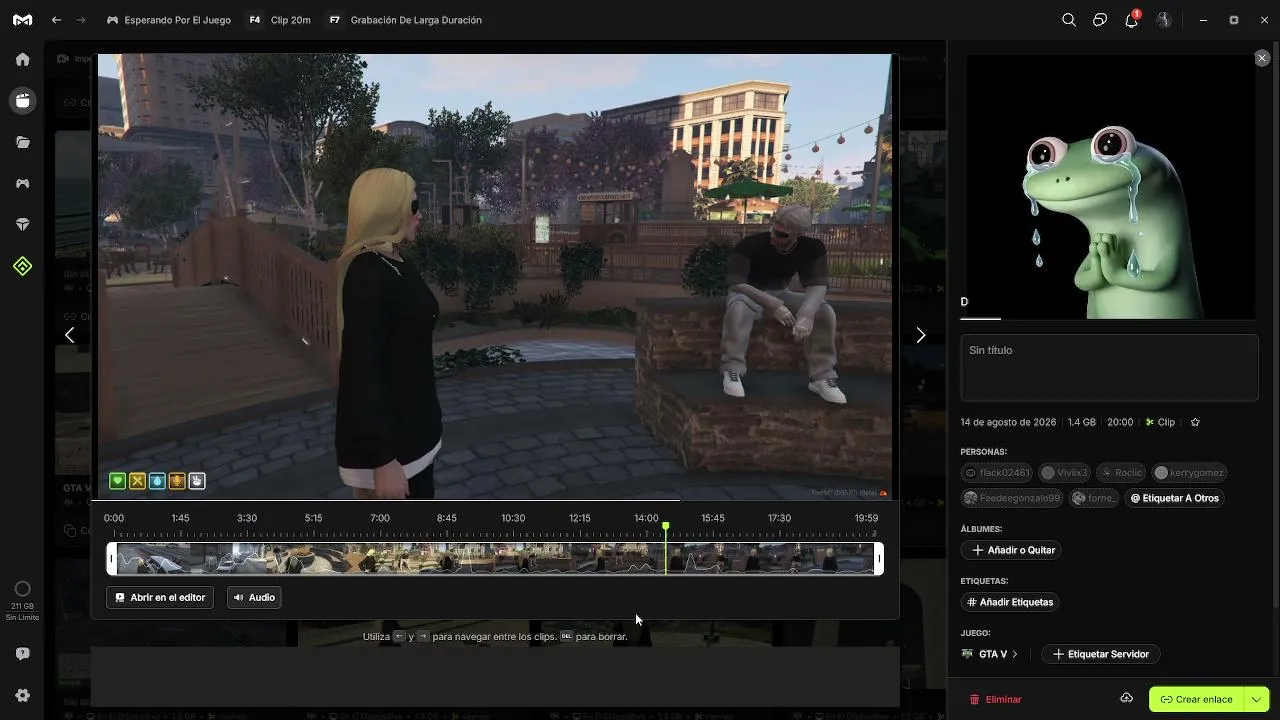This screenshot has height=720, width=1280.
Task: Click the orange trophy overlay icon
Action: click(177, 481)
